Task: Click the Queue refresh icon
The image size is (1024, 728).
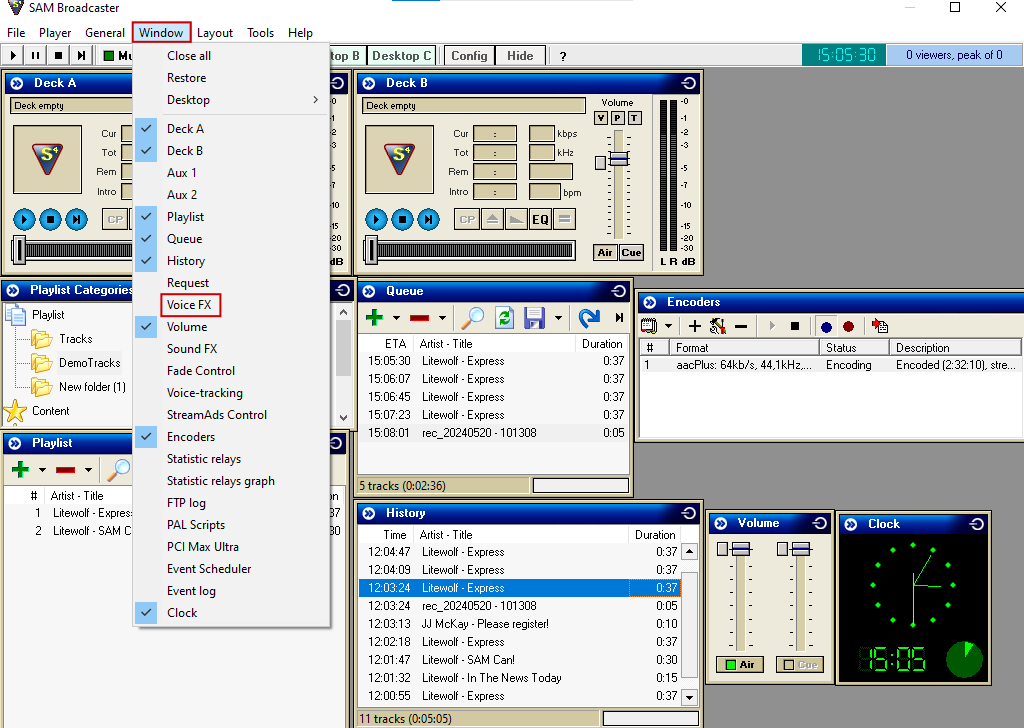Action: click(x=505, y=318)
